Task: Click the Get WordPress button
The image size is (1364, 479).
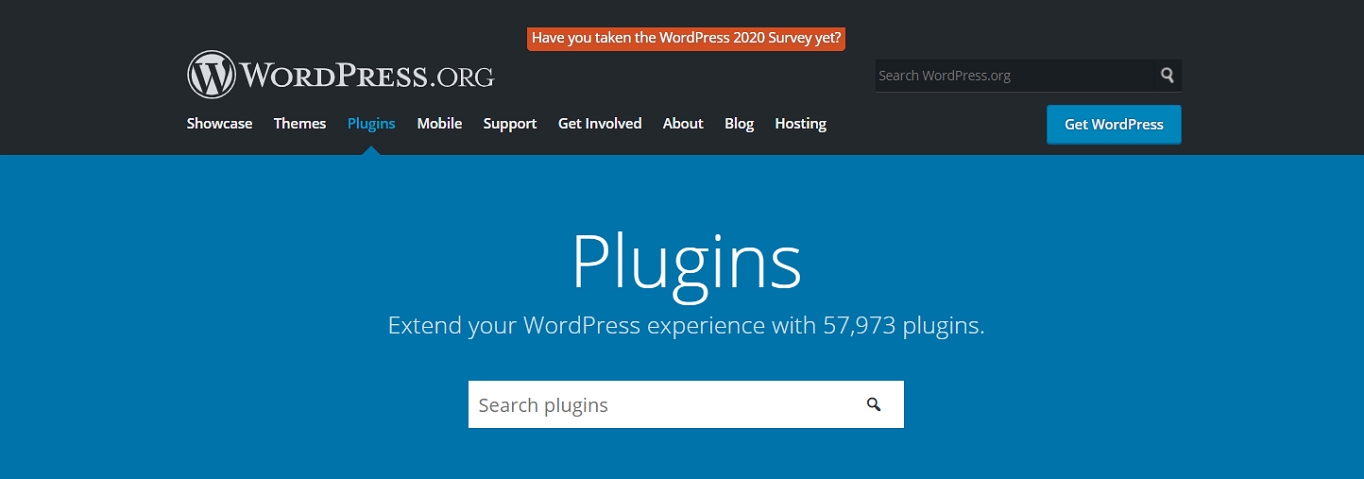Action: point(1114,125)
